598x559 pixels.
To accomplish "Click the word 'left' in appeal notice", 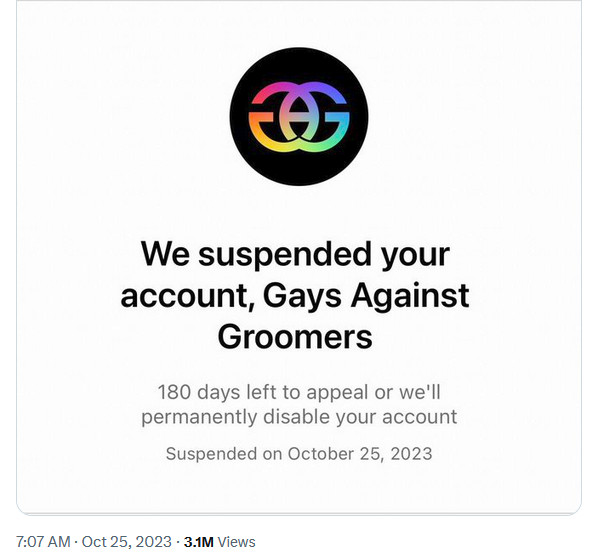I will [x=261, y=392].
